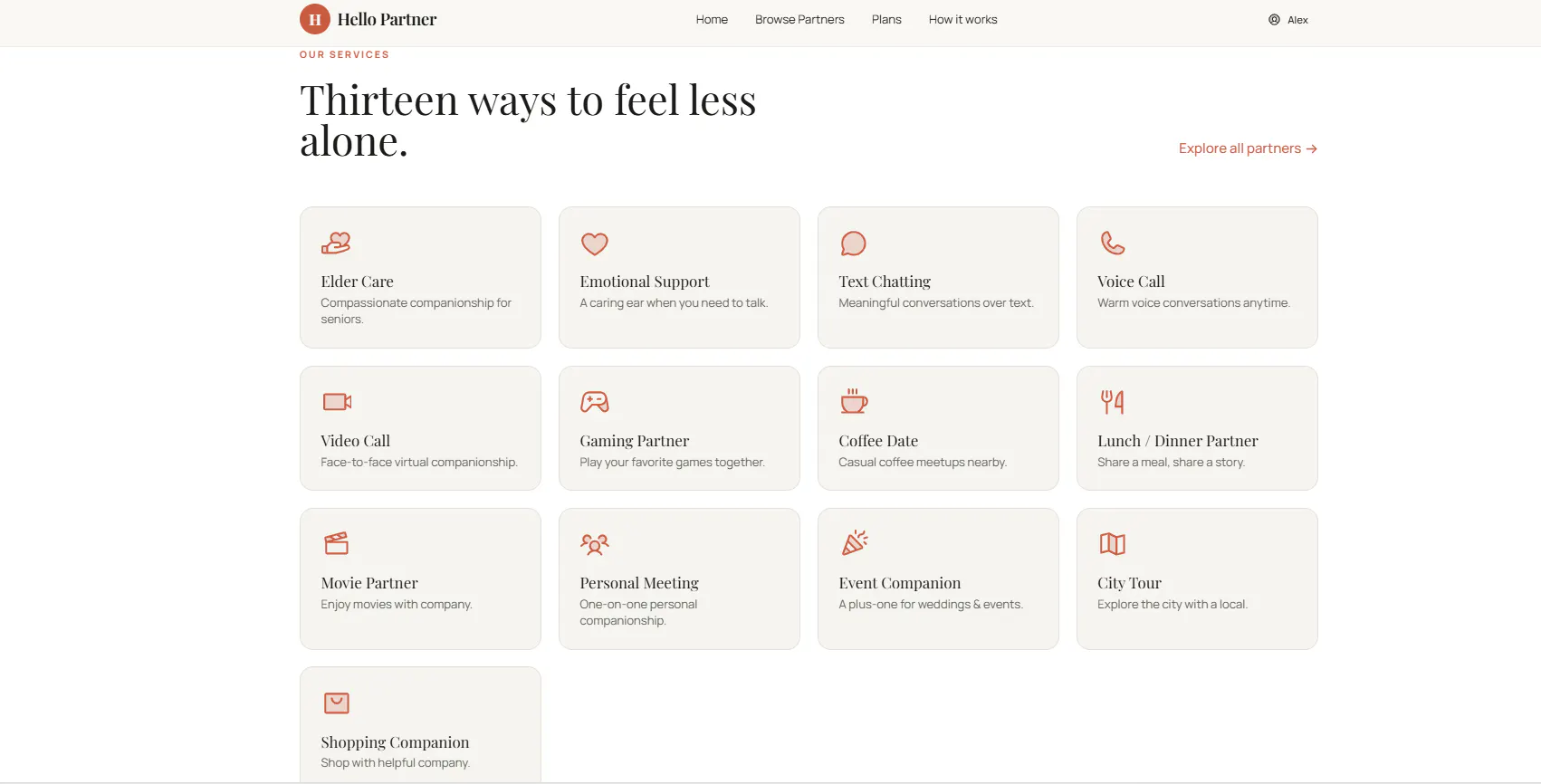This screenshot has height=784, width=1541.
Task: Navigate to Home in the header
Action: pos(712,19)
